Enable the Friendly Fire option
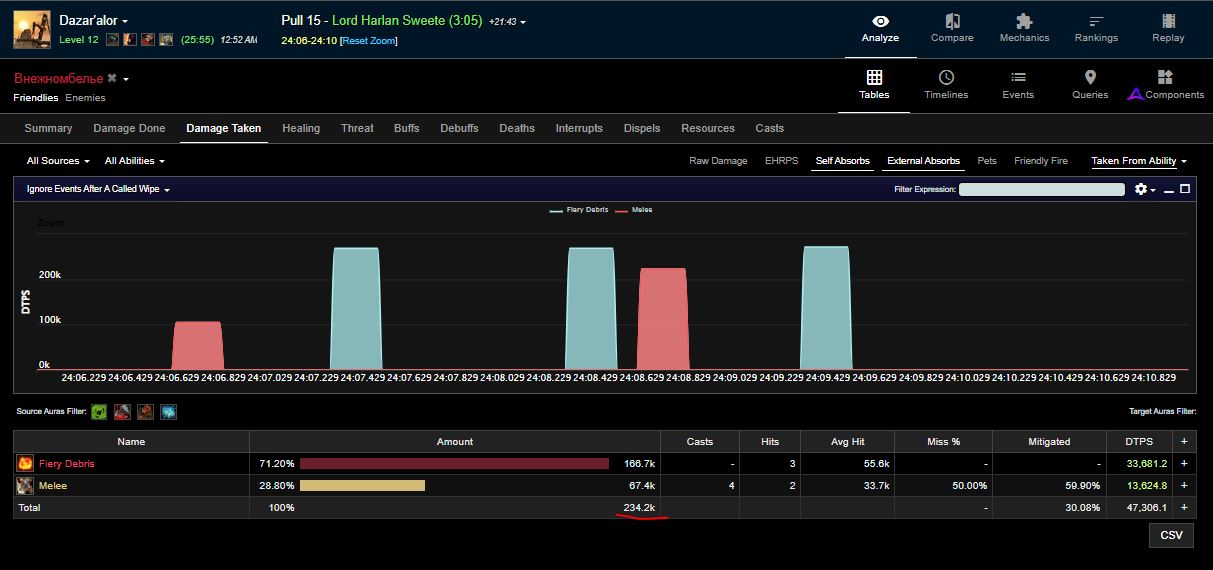The image size is (1213, 570). (x=1040, y=161)
